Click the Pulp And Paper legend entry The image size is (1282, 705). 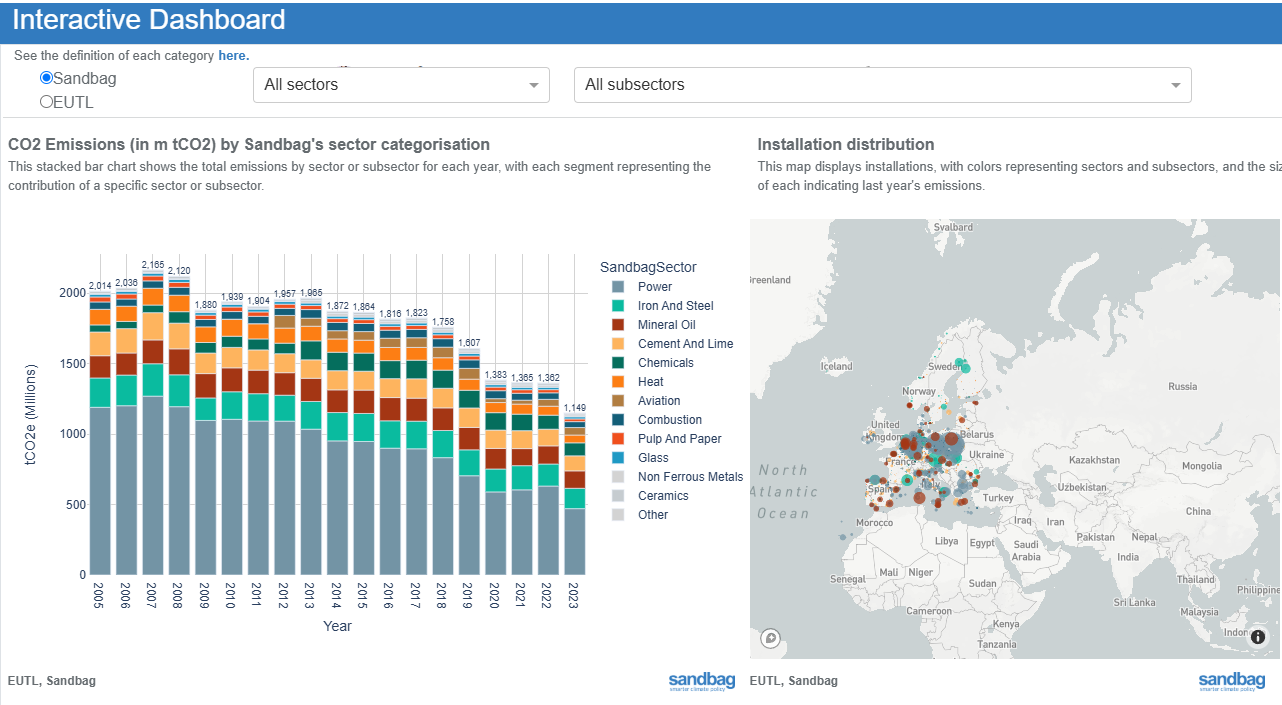[x=679, y=439]
